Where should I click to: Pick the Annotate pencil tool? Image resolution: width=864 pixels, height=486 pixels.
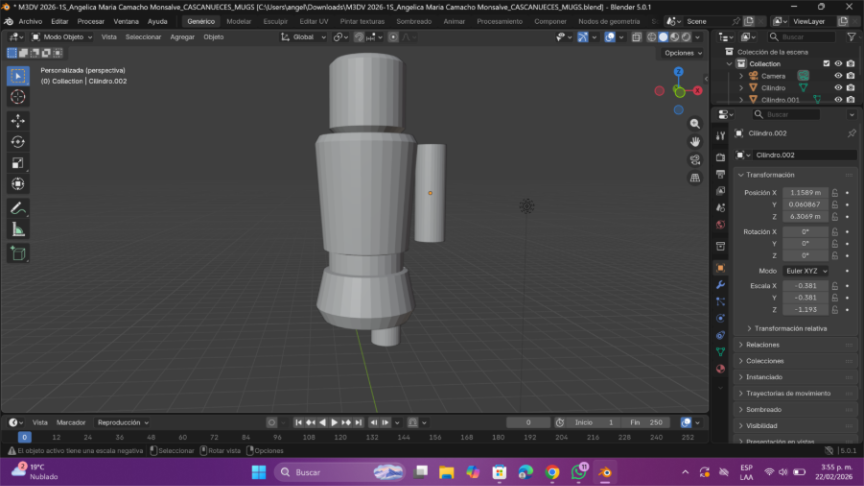click(18, 208)
